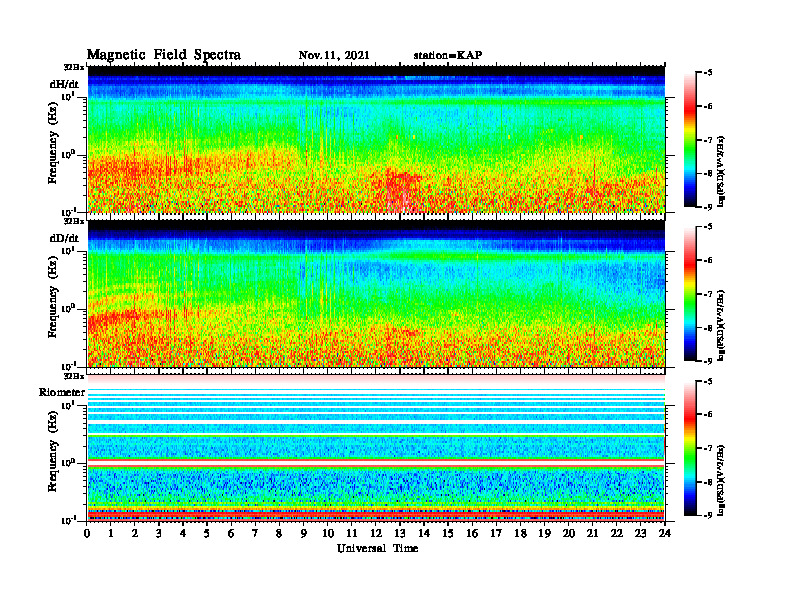This screenshot has height=612, width=792.
Task: Click hour "2" on the time axis
Action: click(135, 533)
